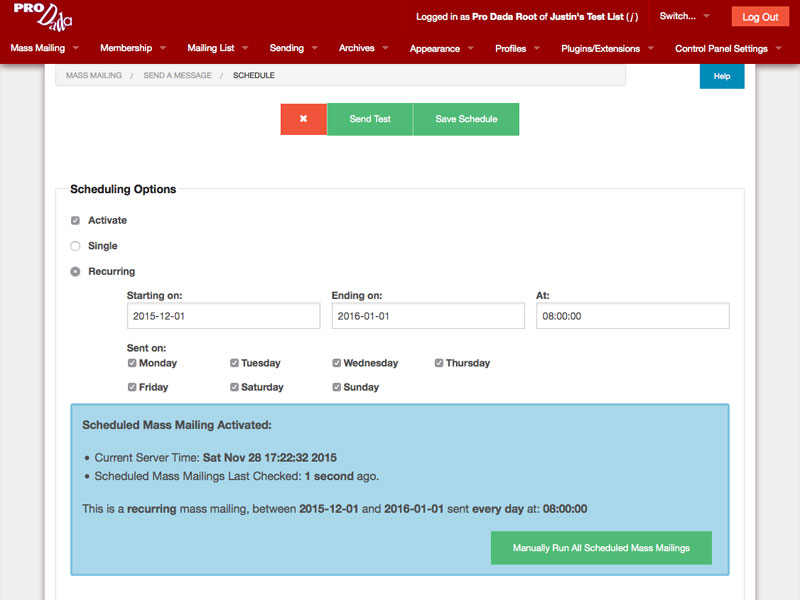This screenshot has width=800, height=600.
Task: Go to Send a Message breadcrumb
Action: point(177,75)
